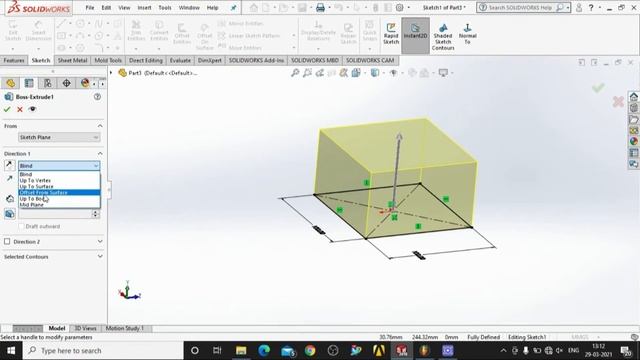Viewport: 640px width, 360px height.
Task: Switch to the SOLIDWORKS Add-Ins tab
Action: click(256, 60)
